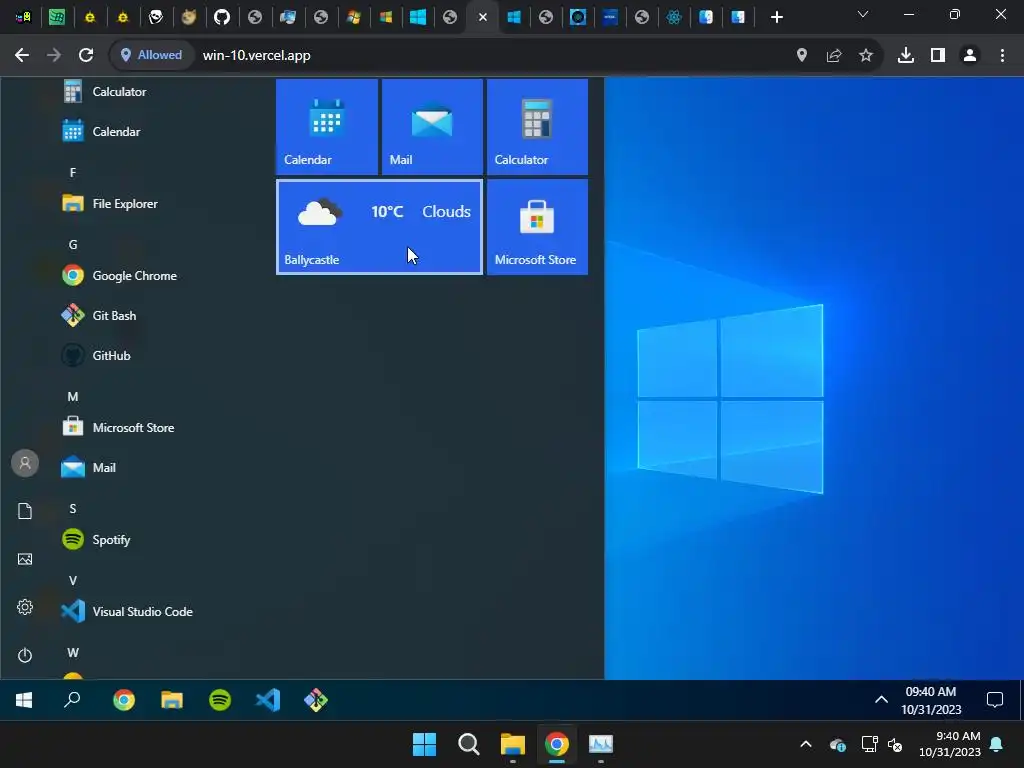Open the Mail tile
Image resolution: width=1024 pixels, height=768 pixels.
click(432, 127)
